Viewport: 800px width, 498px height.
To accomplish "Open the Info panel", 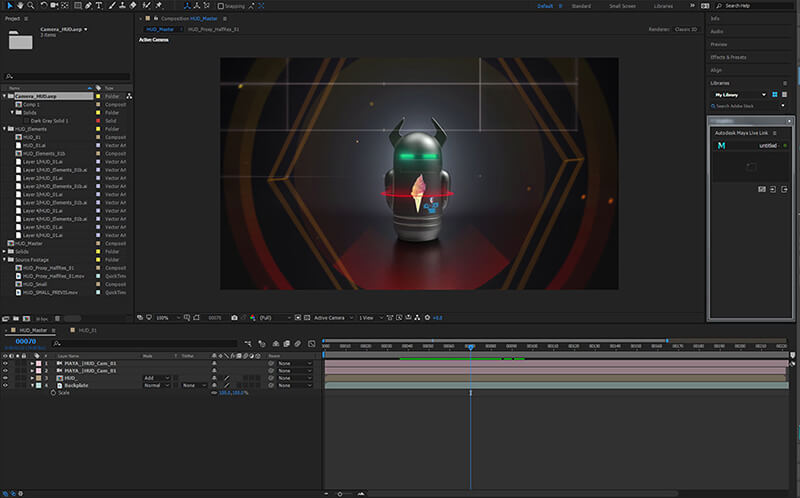I will coord(715,18).
